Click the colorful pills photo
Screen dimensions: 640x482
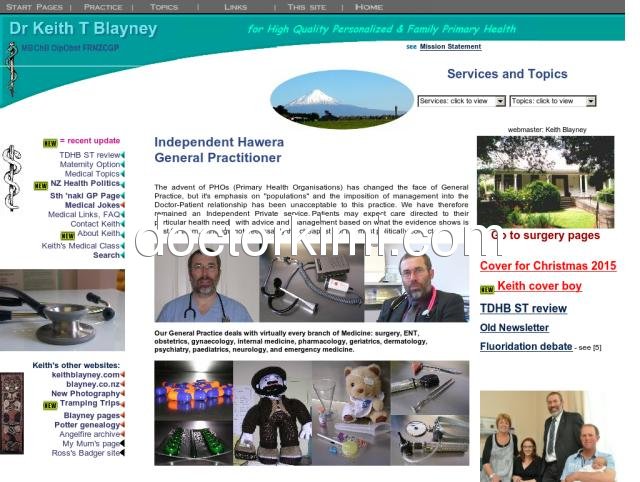click(x=193, y=391)
